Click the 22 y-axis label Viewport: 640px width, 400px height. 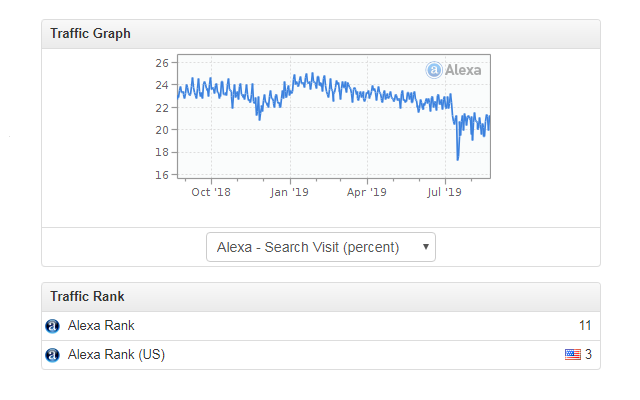(161, 108)
